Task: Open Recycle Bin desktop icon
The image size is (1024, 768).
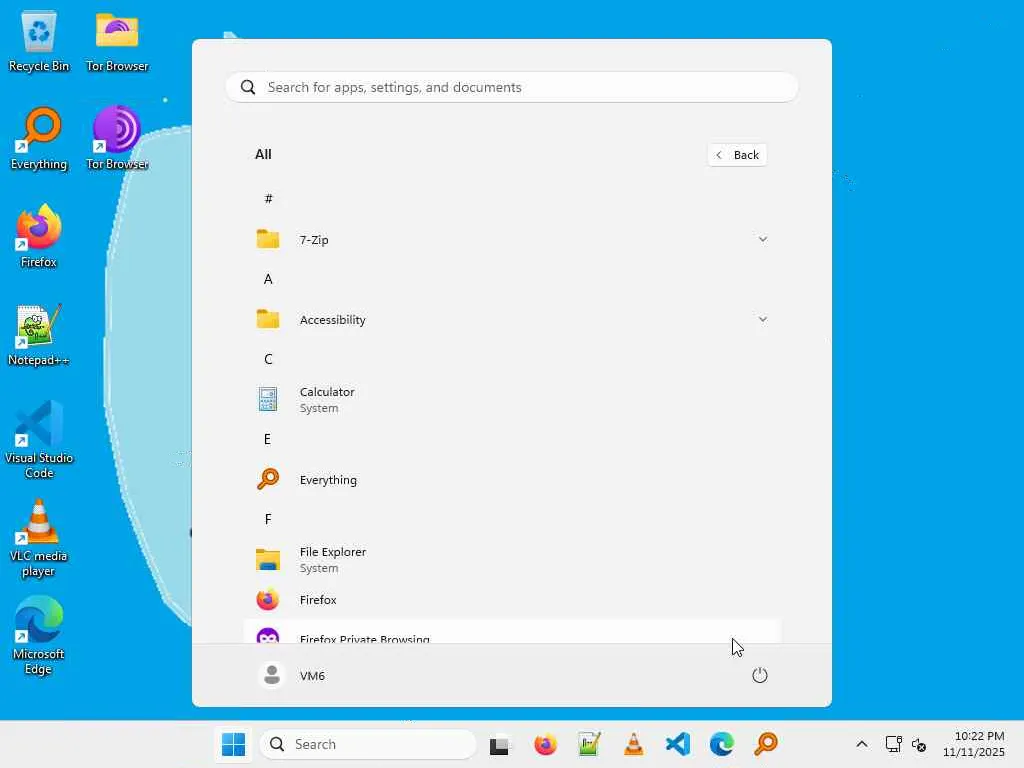Action: [39, 42]
